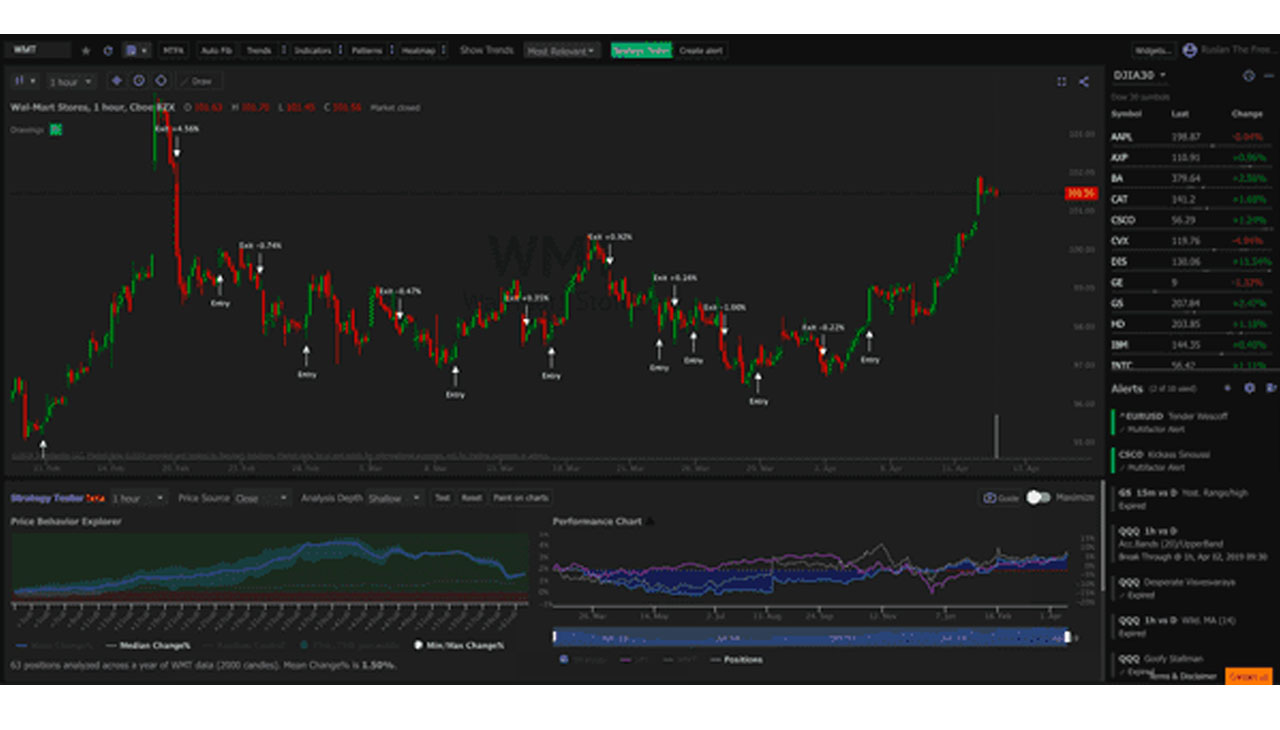Open the dropdown arrow beside the save icon
Image resolution: width=1280 pixels, height=730 pixels.
(x=144, y=50)
